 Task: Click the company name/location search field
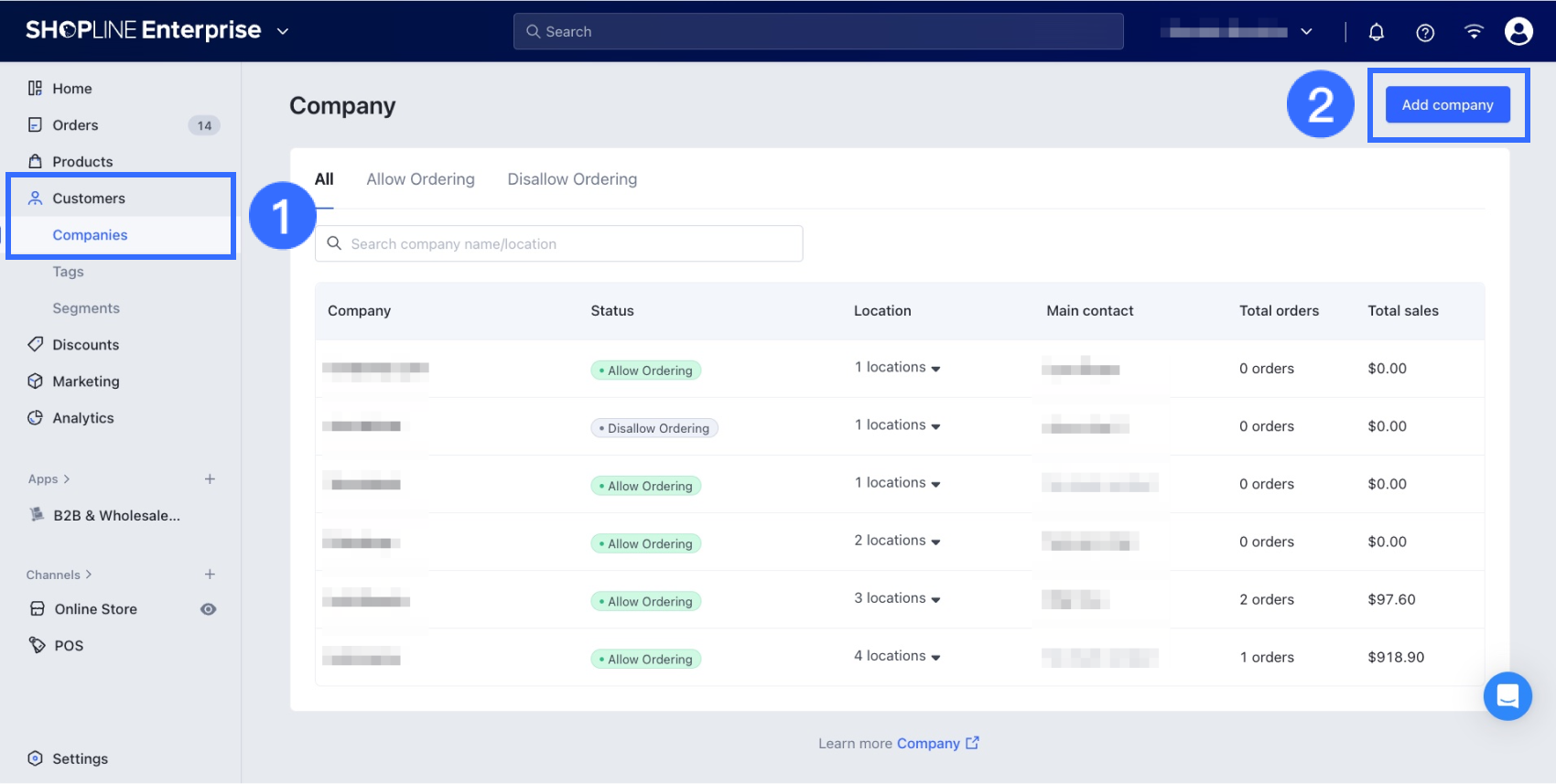point(559,244)
